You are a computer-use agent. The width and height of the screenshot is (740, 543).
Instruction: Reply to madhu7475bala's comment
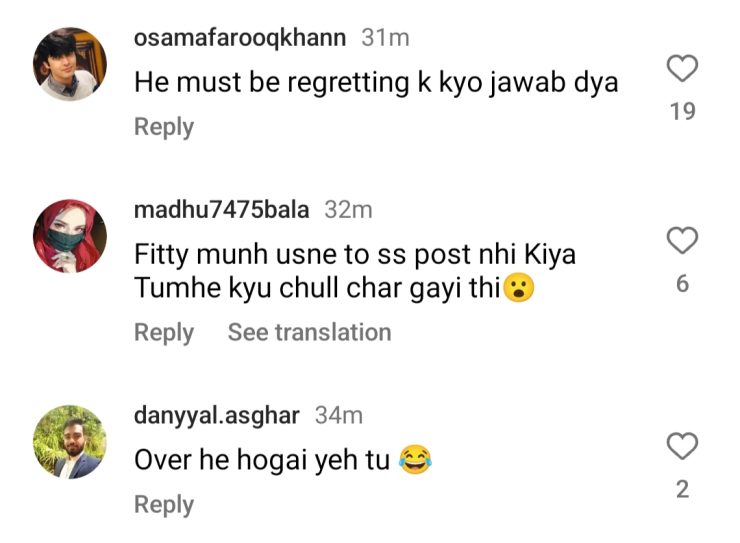click(164, 332)
